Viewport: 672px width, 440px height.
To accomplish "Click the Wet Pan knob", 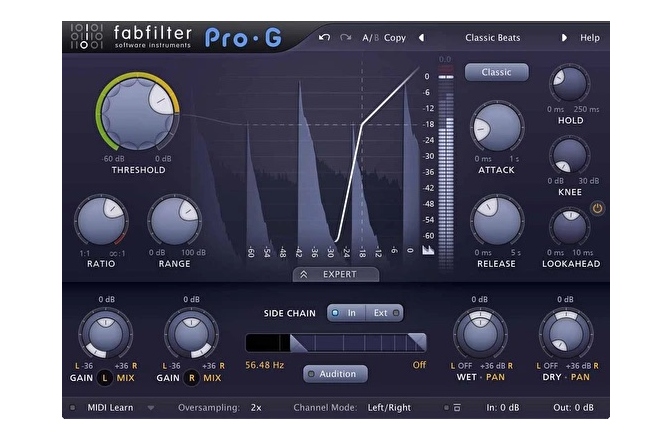I will point(480,334).
